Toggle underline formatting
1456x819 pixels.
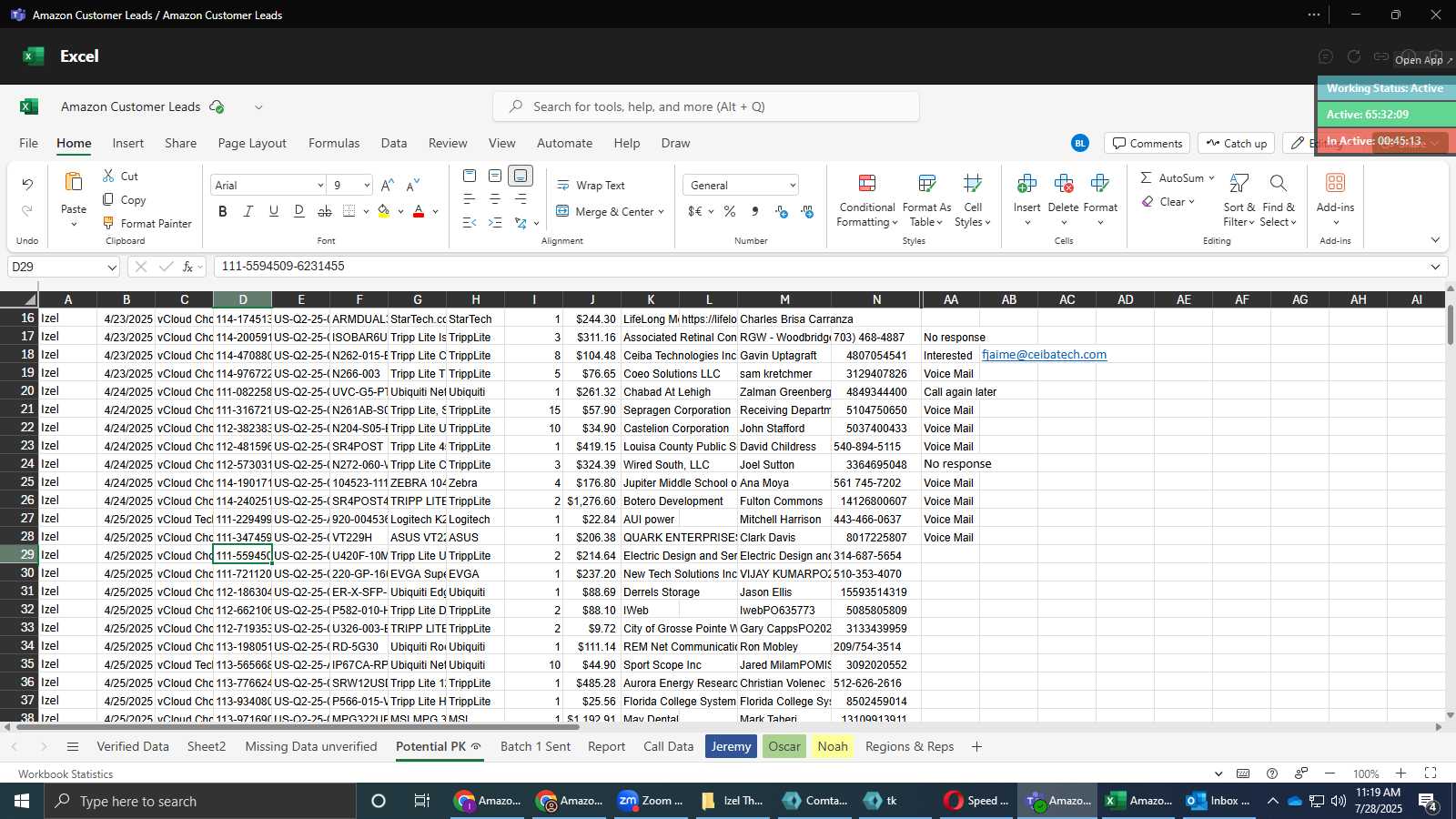274,211
